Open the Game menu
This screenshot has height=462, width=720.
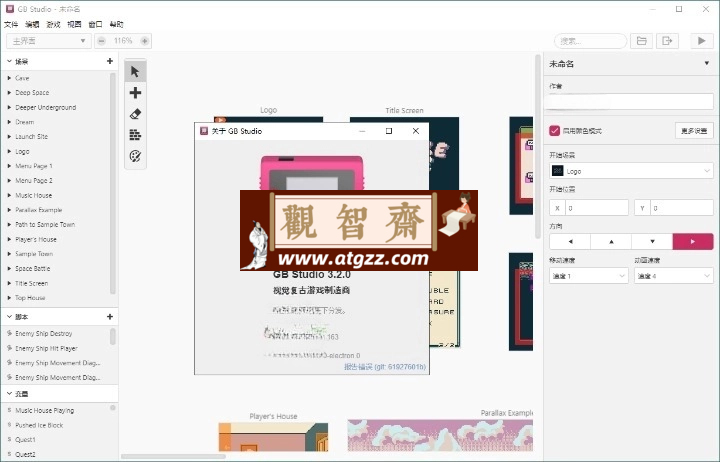[x=53, y=24]
